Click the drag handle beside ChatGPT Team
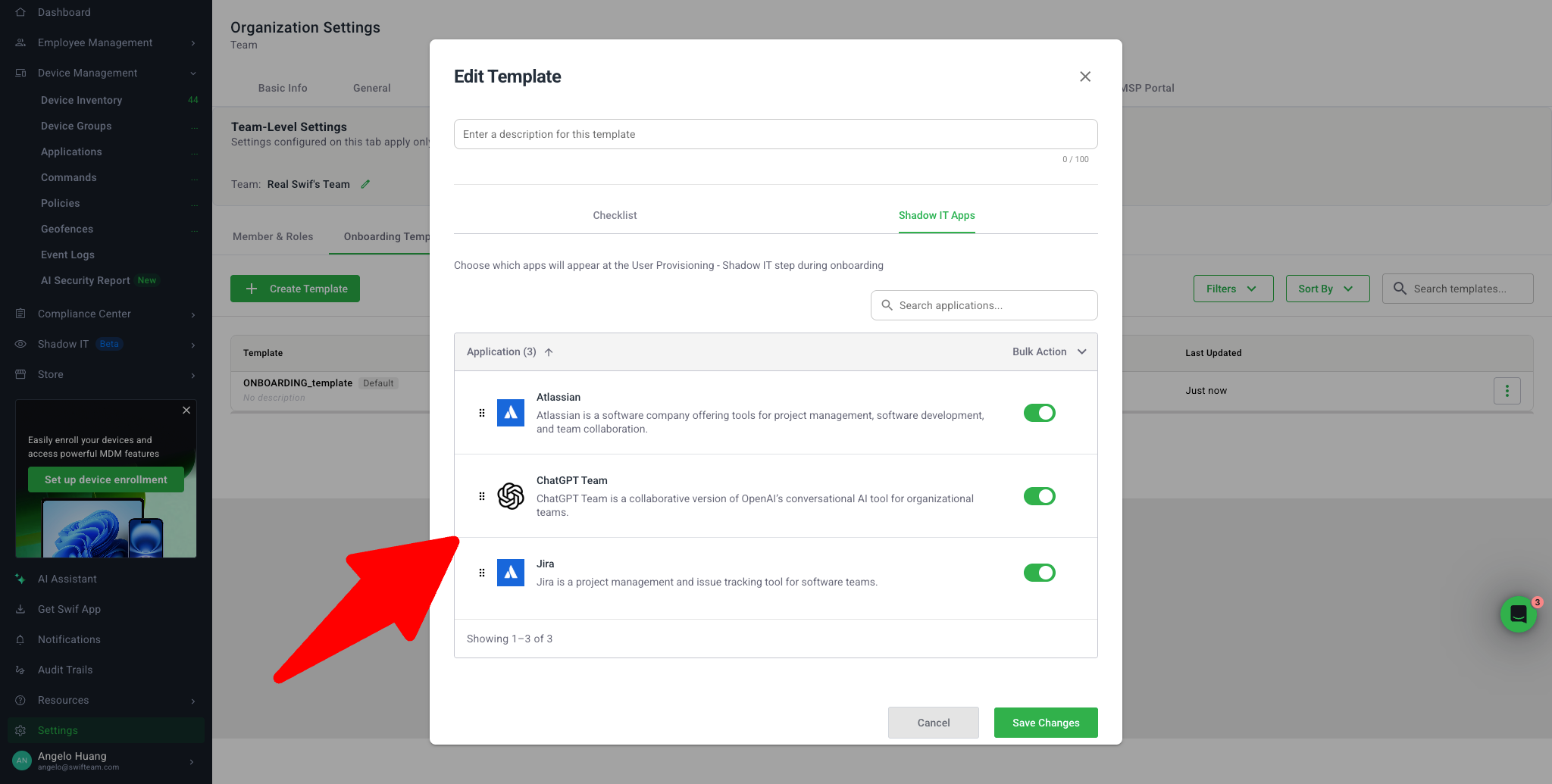The height and width of the screenshot is (784, 1552). (x=482, y=496)
